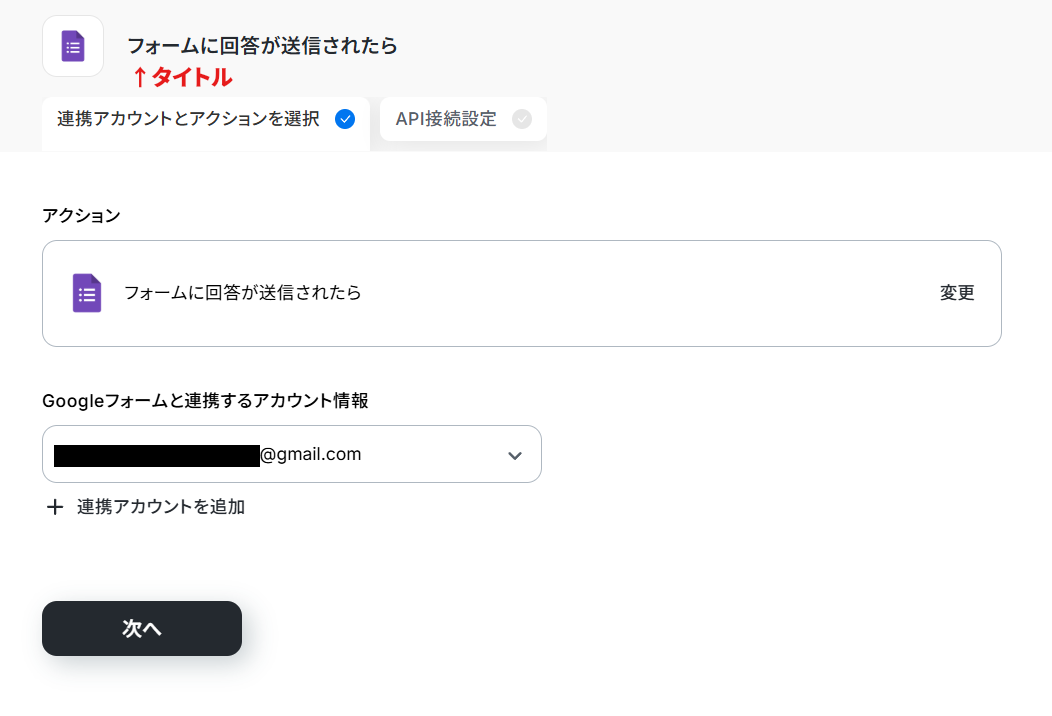Click the アクション section label
This screenshot has width=1052, height=716.
pyautogui.click(x=81, y=215)
